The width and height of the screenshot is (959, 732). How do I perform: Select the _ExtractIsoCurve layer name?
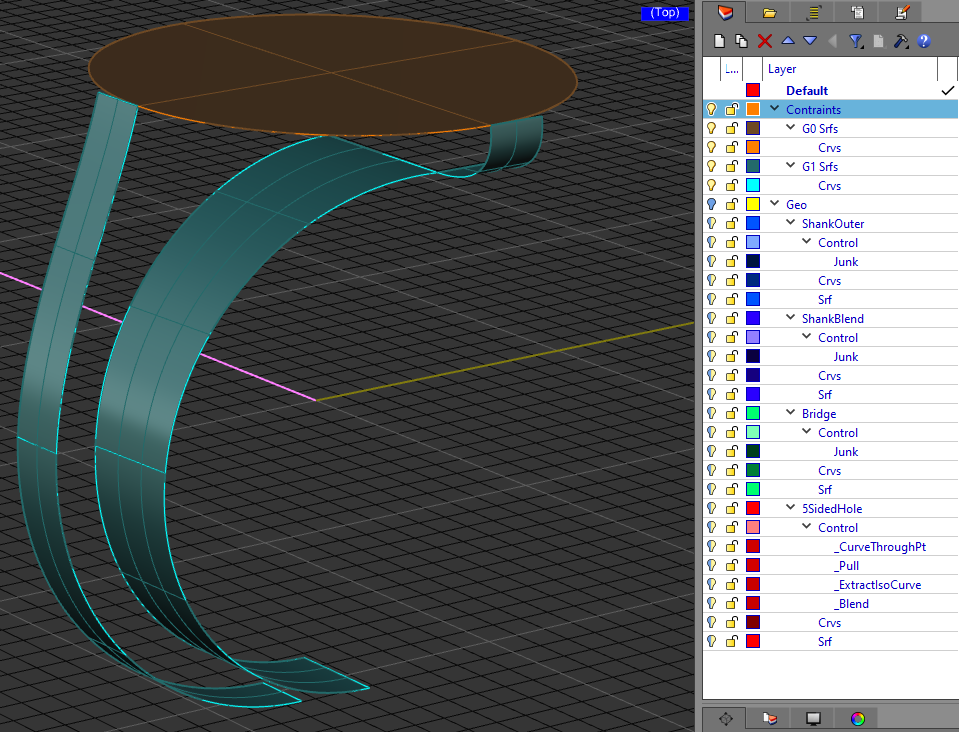coord(878,585)
